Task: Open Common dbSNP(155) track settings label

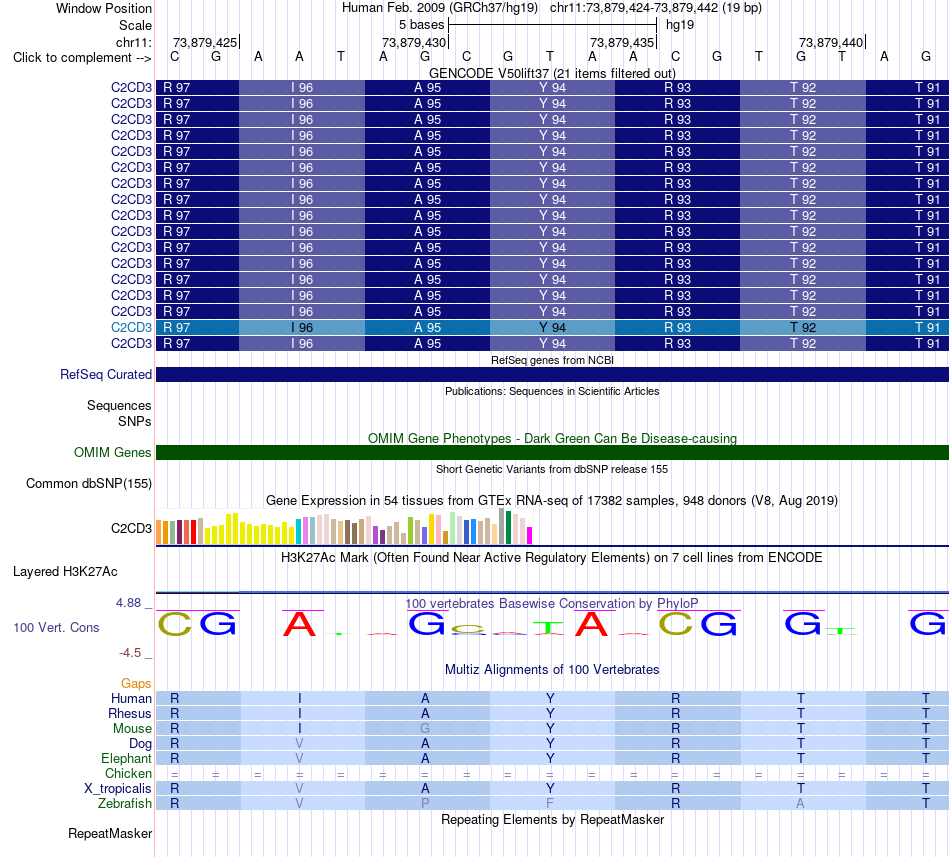Action: (88, 483)
